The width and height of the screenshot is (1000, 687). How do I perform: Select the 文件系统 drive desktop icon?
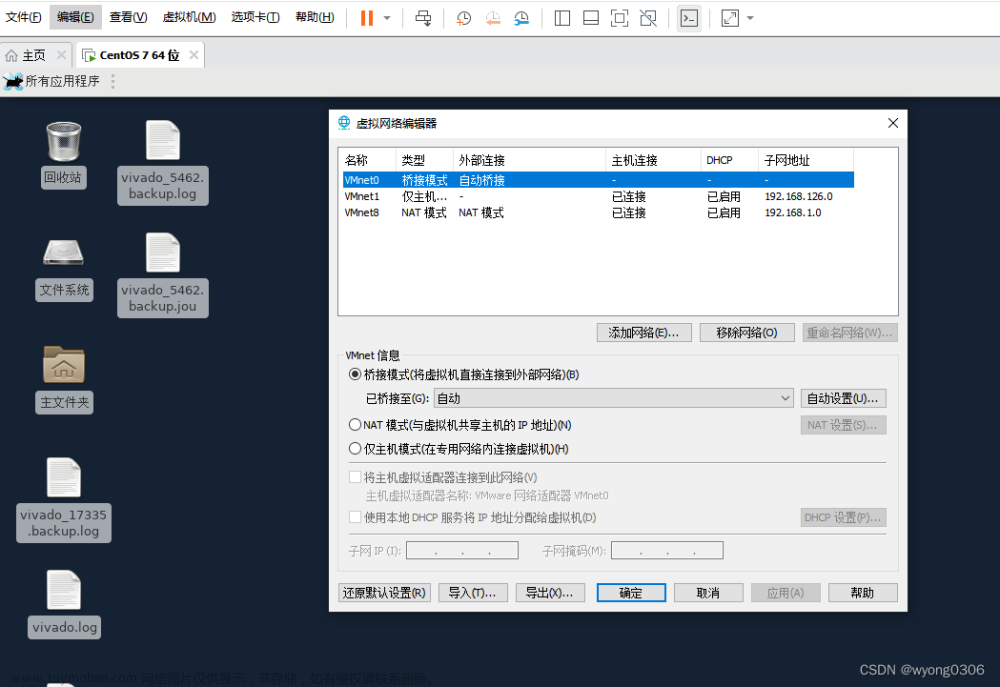pos(64,268)
